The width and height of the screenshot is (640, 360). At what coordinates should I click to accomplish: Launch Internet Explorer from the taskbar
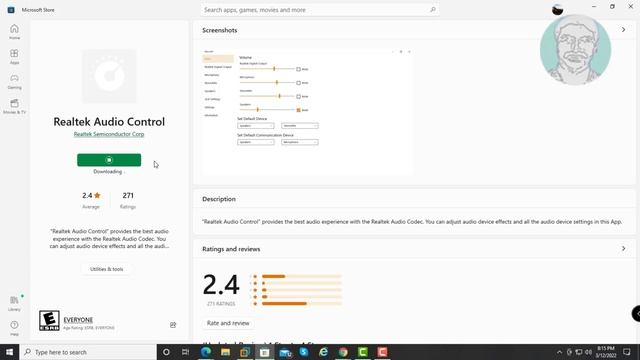pos(323,352)
